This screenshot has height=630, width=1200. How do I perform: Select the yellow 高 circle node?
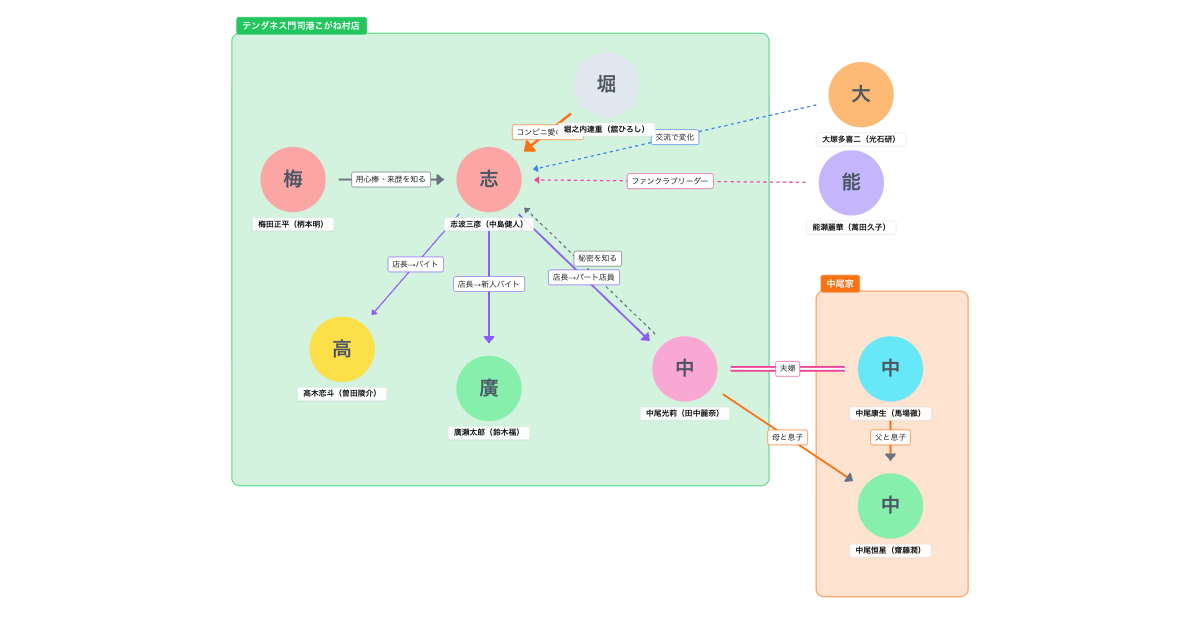342,350
